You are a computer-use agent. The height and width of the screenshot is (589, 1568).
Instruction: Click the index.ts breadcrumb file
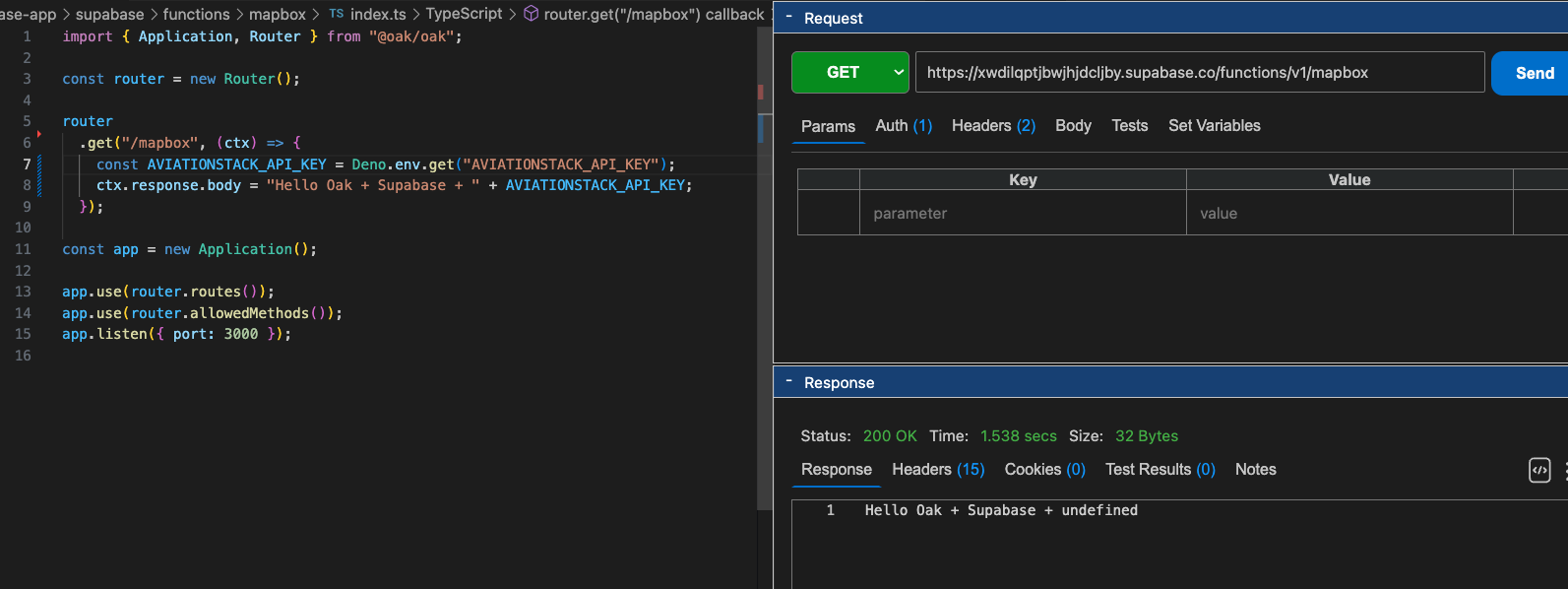pyautogui.click(x=378, y=14)
